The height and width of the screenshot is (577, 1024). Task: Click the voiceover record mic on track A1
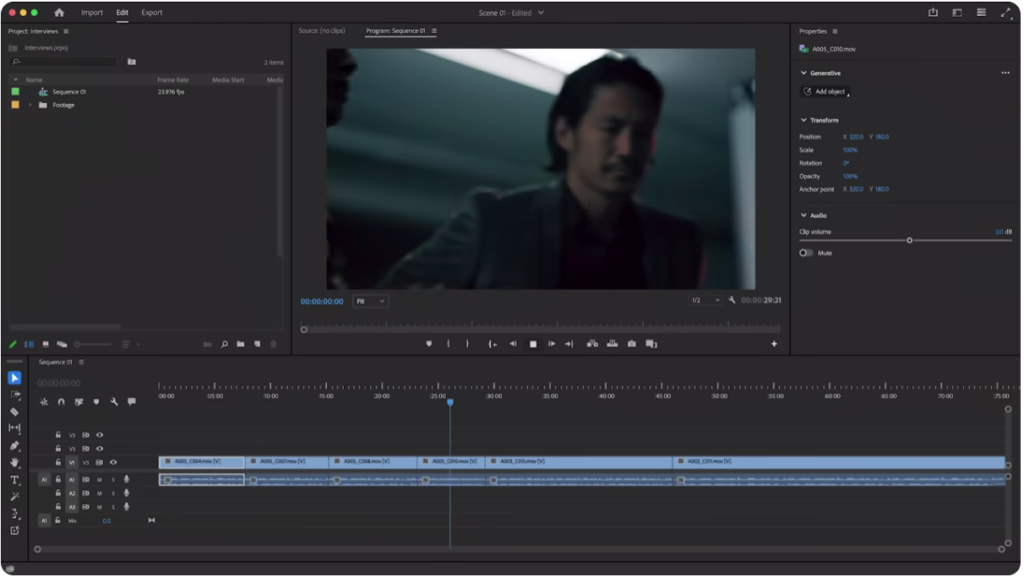(x=128, y=479)
